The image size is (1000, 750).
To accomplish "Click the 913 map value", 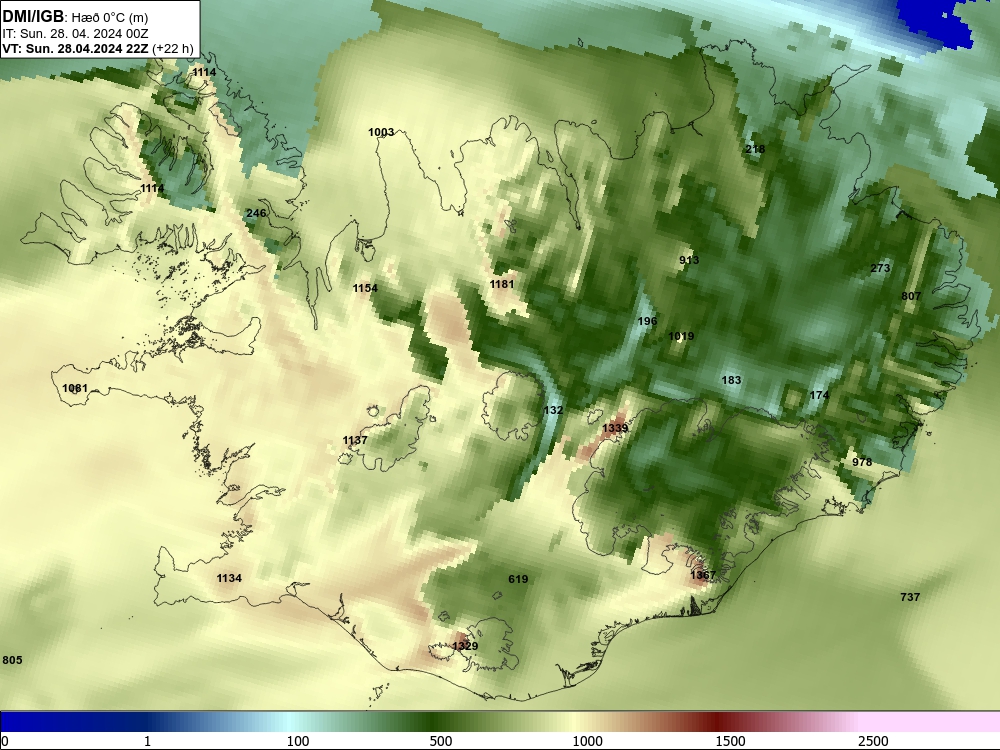I will (x=689, y=260).
